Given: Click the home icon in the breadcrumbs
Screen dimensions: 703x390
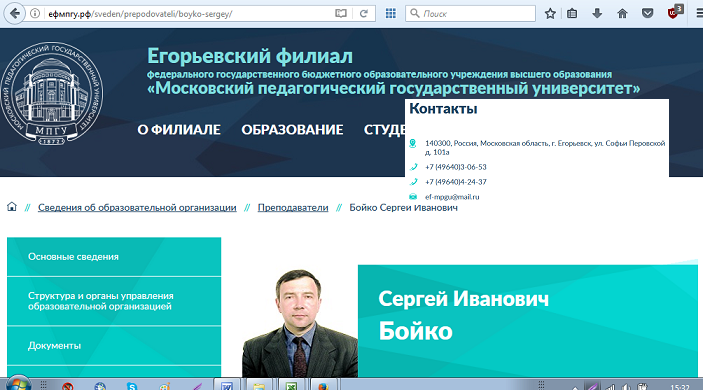Looking at the screenshot, I should [12, 207].
